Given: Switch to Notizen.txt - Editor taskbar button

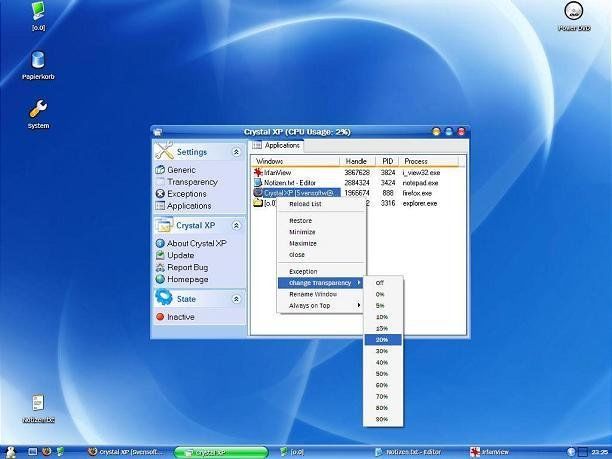Looking at the screenshot, I should coord(407,452).
